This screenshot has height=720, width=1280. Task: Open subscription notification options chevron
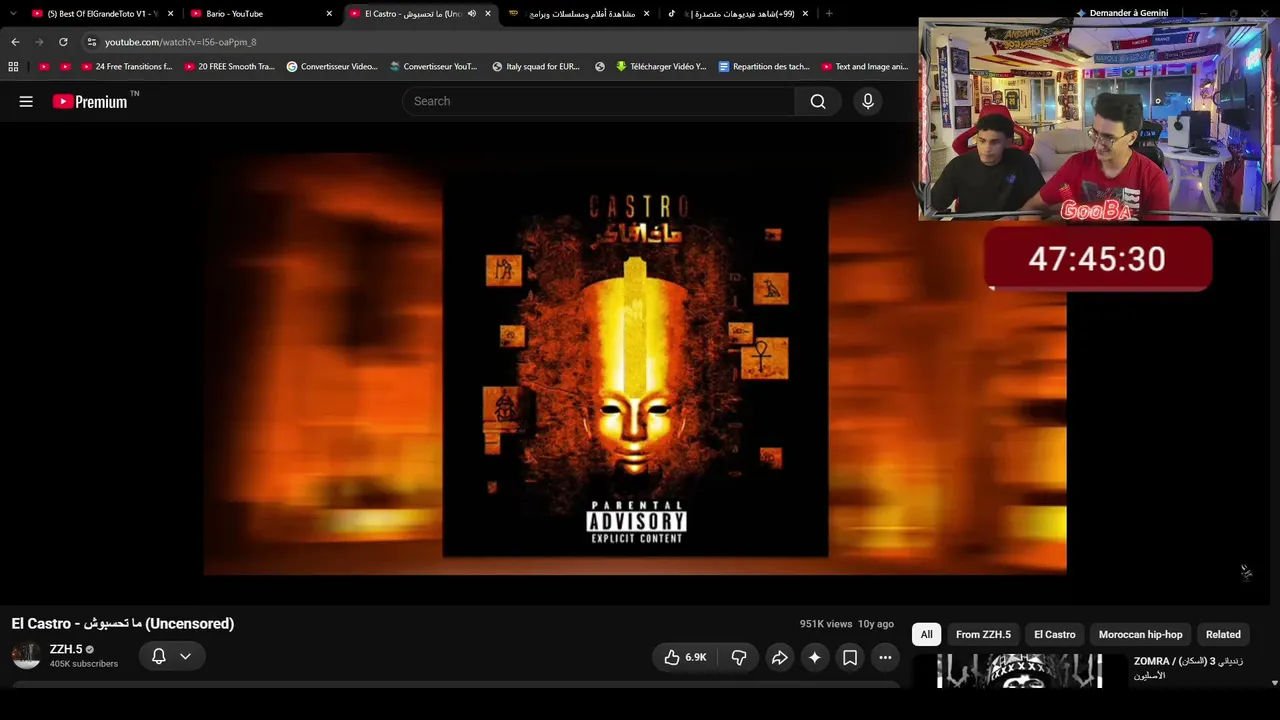click(x=185, y=657)
